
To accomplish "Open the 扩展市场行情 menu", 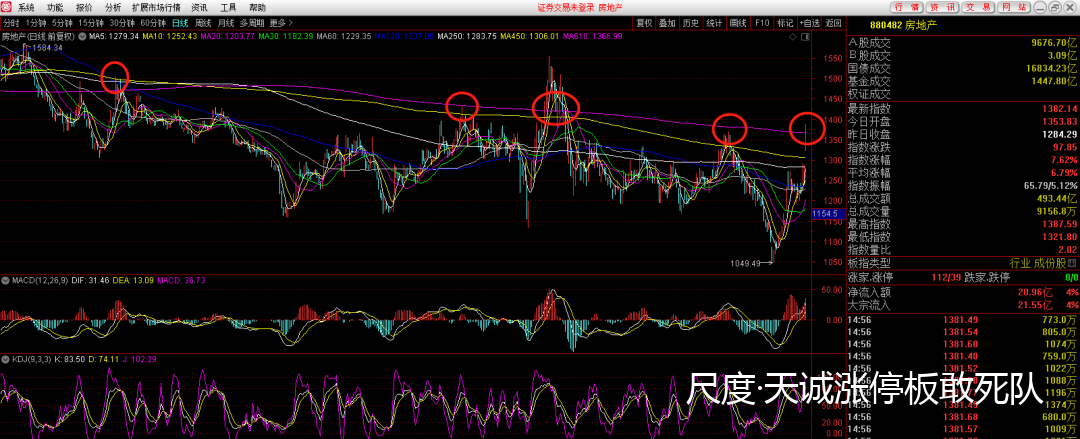I will click(156, 7).
